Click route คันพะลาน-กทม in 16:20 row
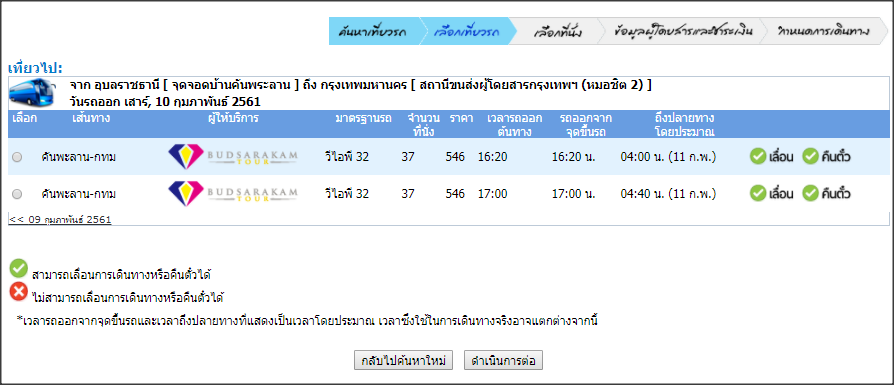This screenshot has height=385, width=894. [79, 157]
